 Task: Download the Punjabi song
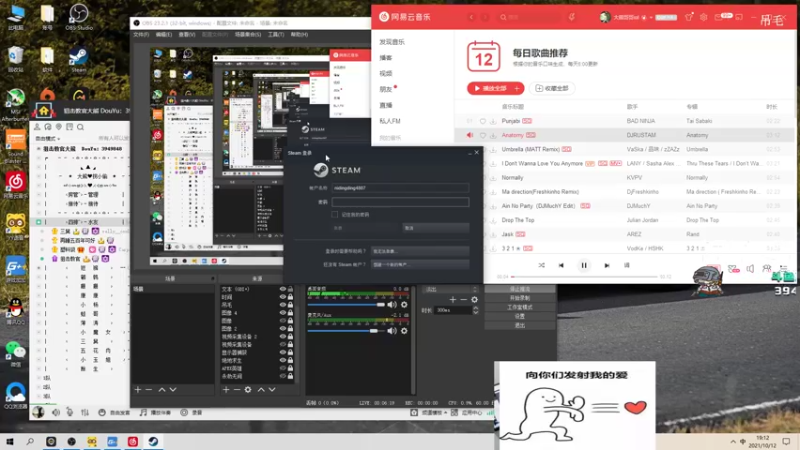pyautogui.click(x=493, y=121)
